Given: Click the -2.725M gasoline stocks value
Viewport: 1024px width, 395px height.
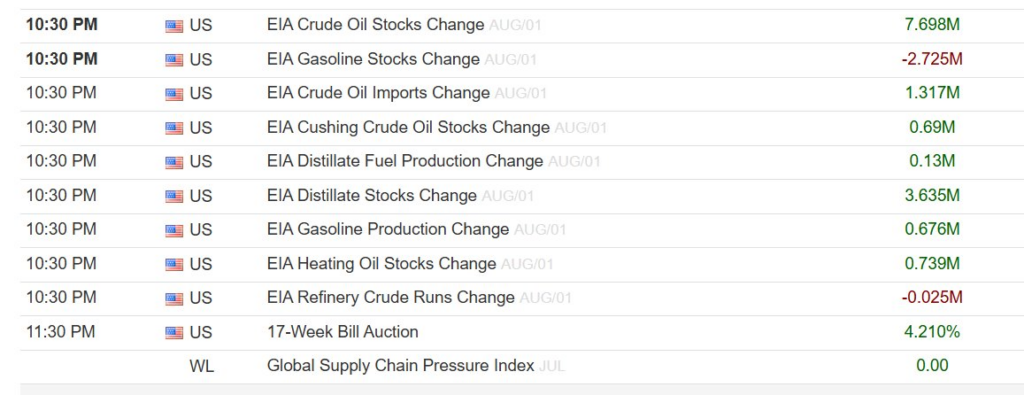Looking at the screenshot, I should click(x=932, y=59).
